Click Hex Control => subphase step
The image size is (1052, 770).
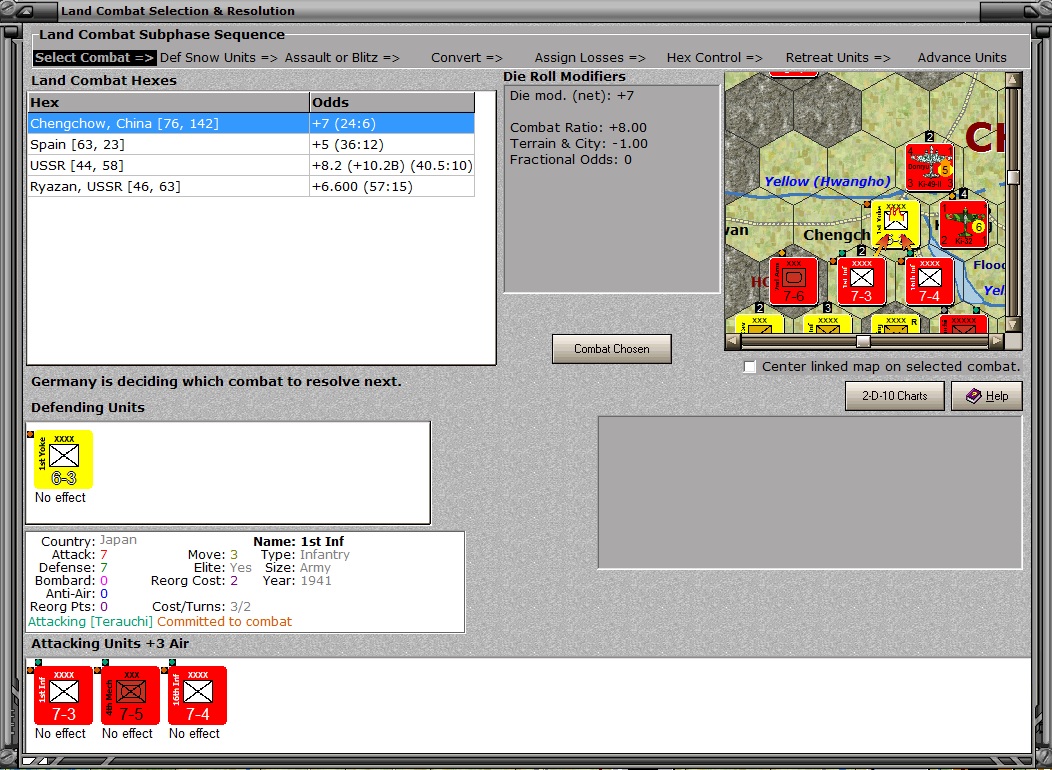pyautogui.click(x=715, y=58)
